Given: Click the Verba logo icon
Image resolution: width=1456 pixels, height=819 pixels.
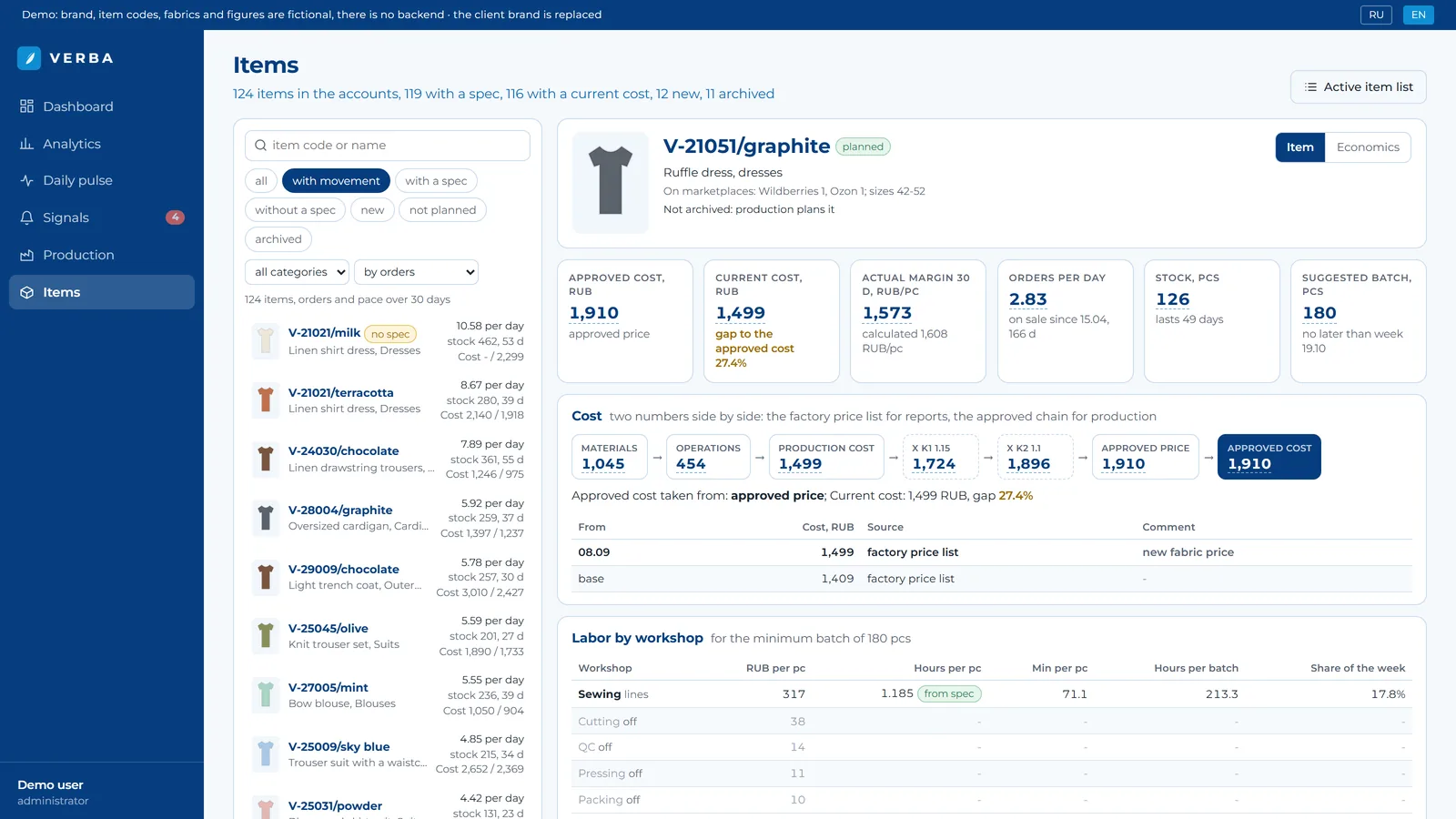Looking at the screenshot, I should pos(29,58).
